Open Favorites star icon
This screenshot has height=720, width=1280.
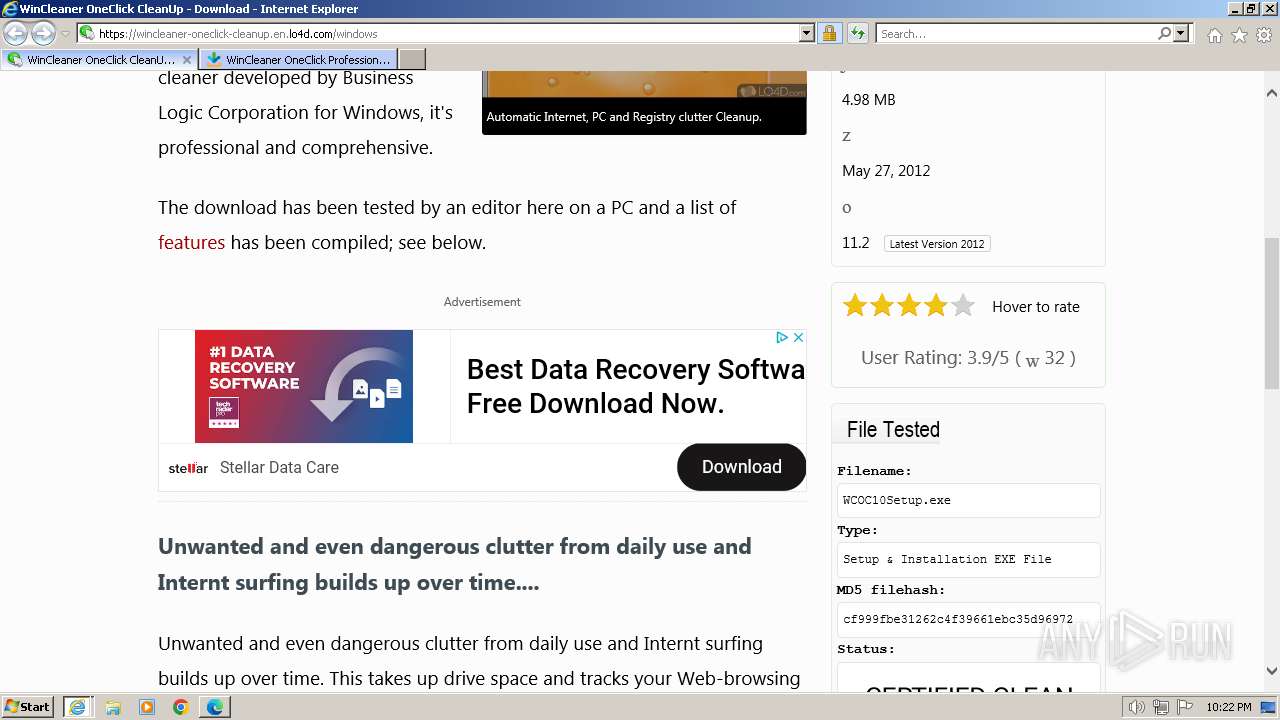[x=1239, y=35]
